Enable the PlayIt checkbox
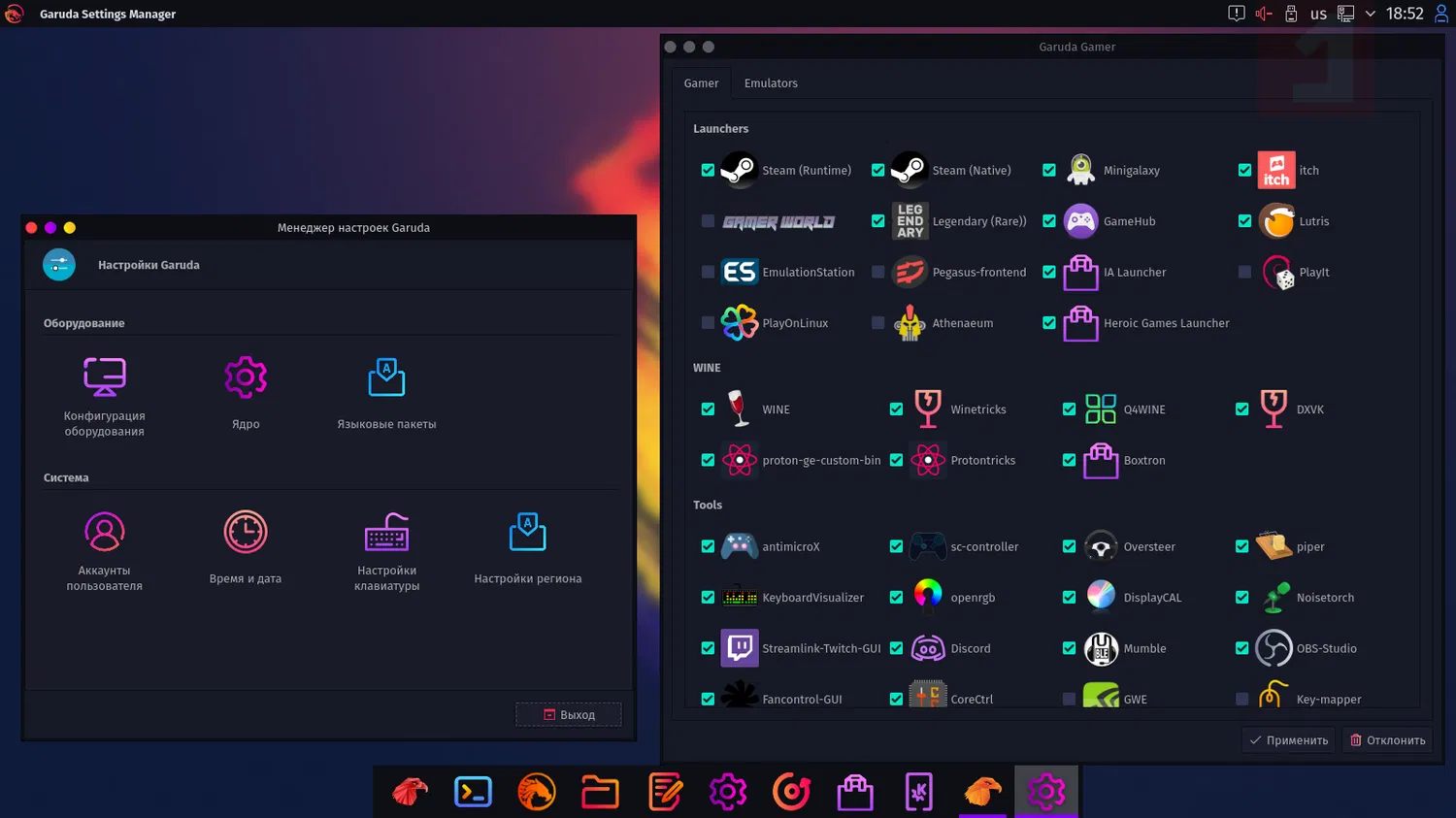 [x=1244, y=272]
